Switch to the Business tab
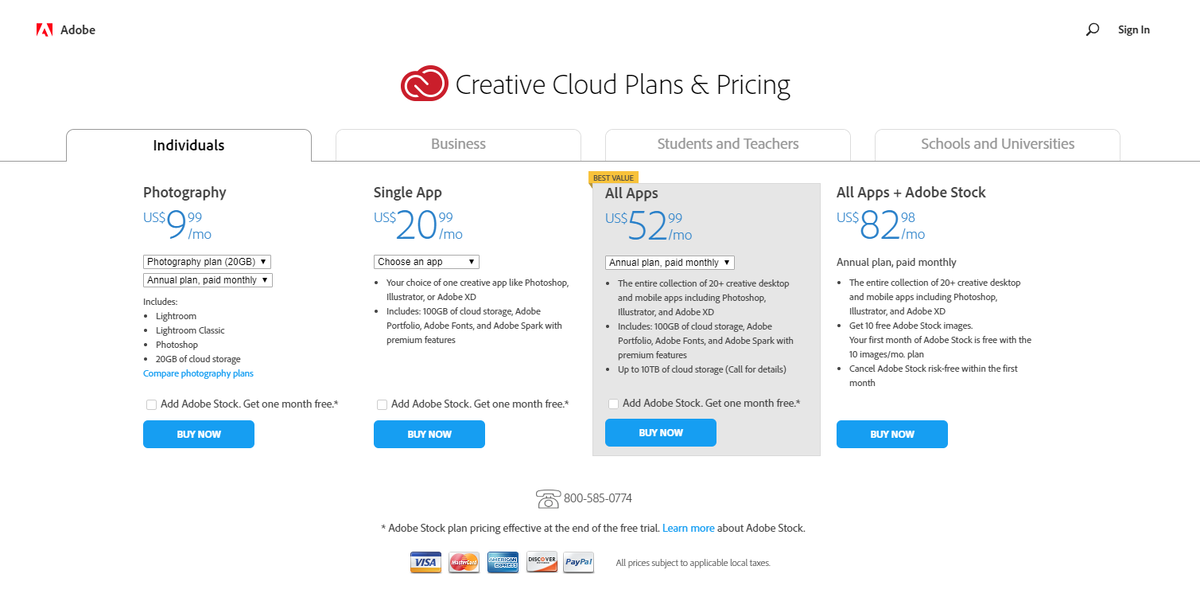The width and height of the screenshot is (1200, 605). (458, 144)
